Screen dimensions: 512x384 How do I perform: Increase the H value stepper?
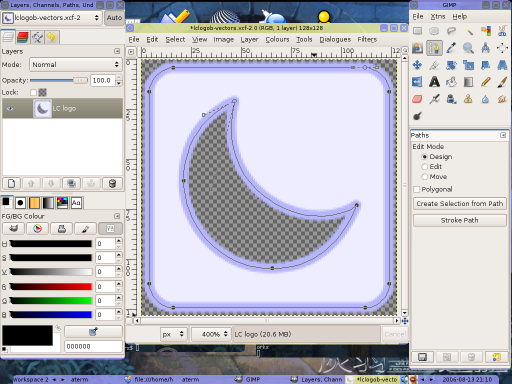119,241
